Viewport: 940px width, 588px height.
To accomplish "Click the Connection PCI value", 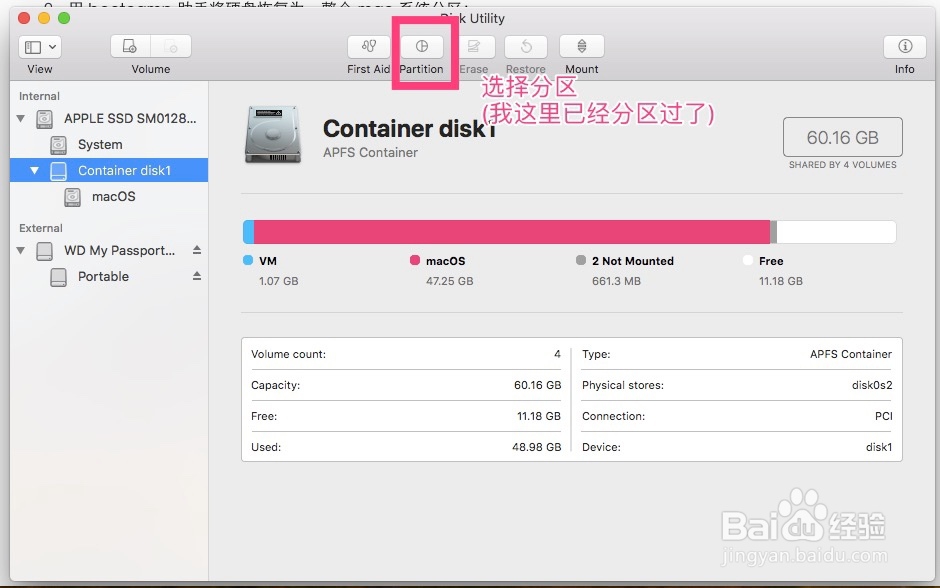I will [884, 416].
